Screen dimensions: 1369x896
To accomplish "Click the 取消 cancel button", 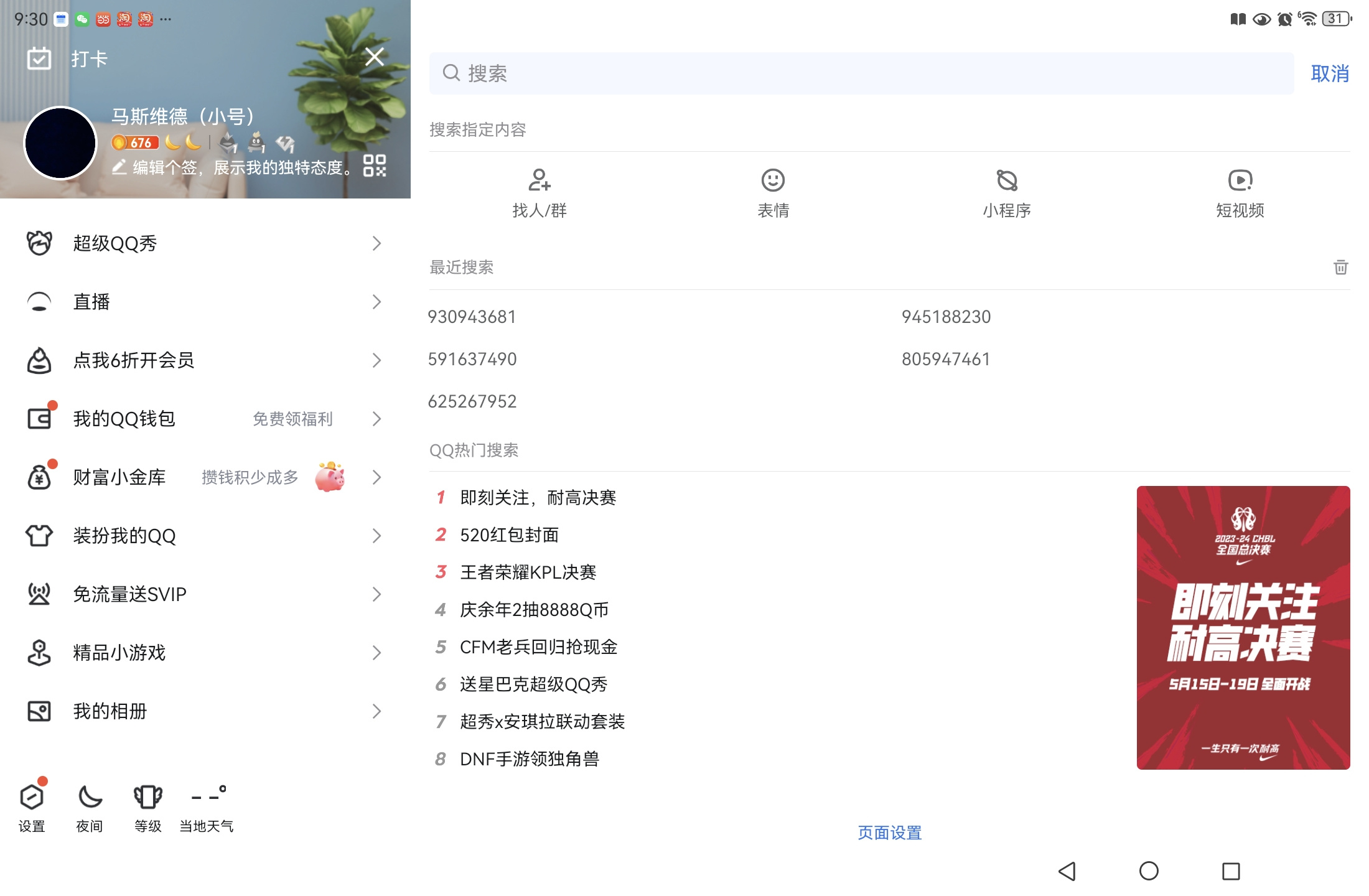I will pyautogui.click(x=1330, y=73).
